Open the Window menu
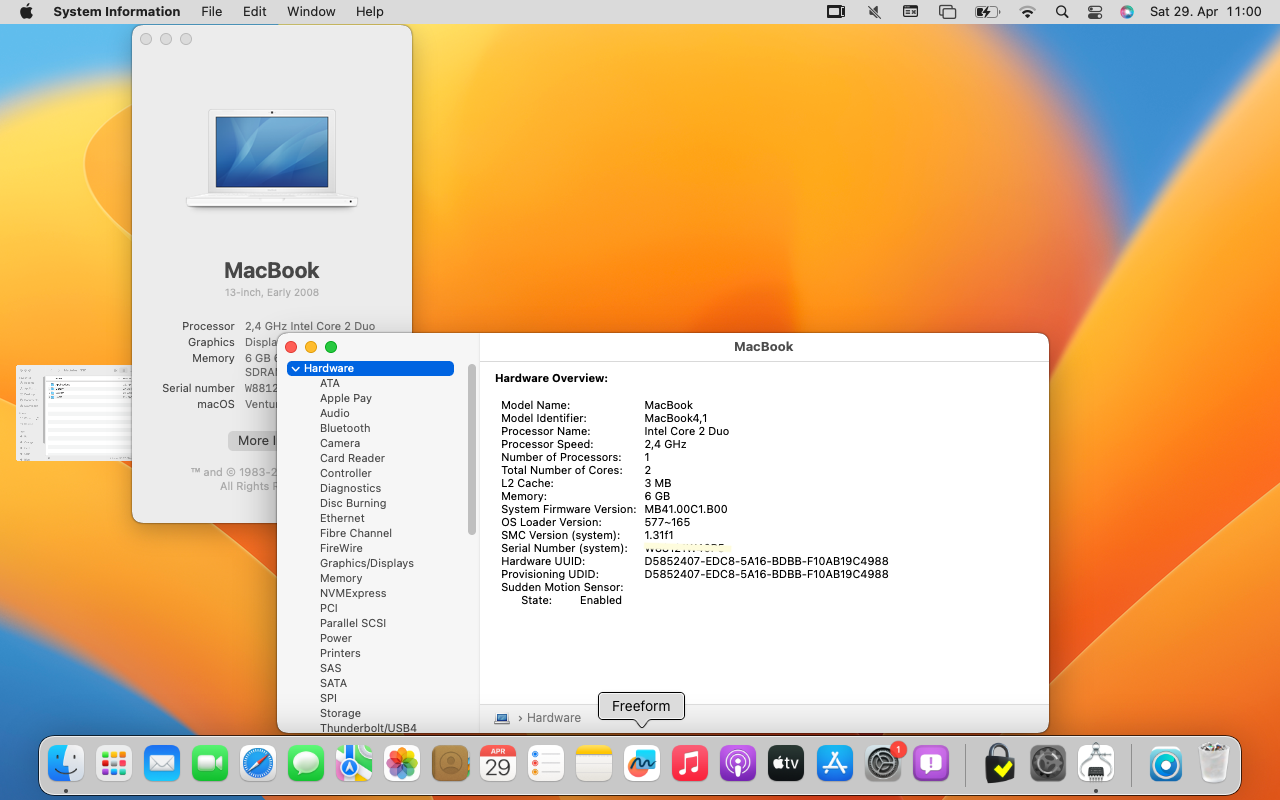1280x800 pixels. pos(311,12)
